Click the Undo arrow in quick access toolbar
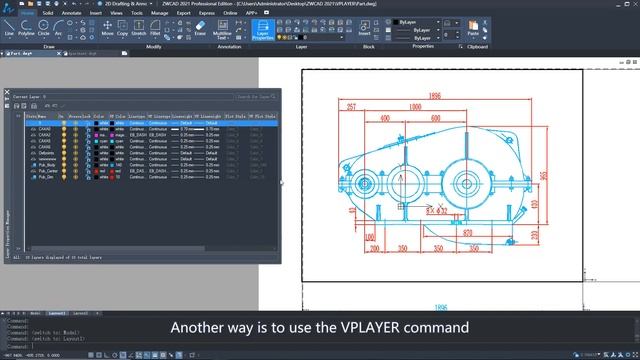This screenshot has width=640, height=360. [74, 4]
